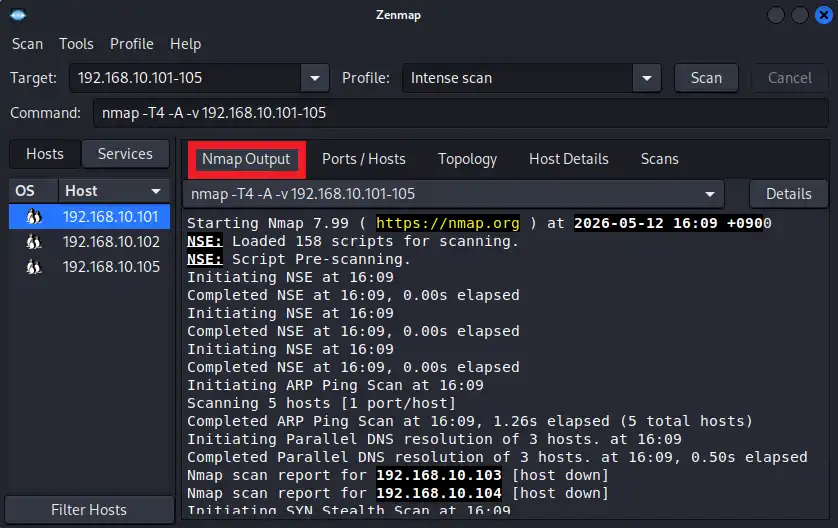Click the OS column header
Screen dimensions: 838x528
click(x=34, y=191)
